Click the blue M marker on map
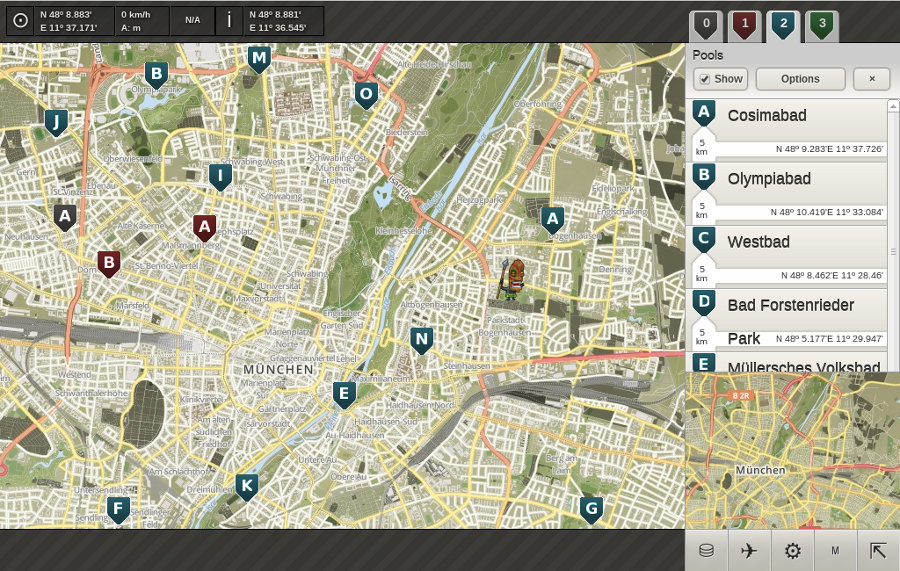Viewport: 900px width, 571px height. point(259,59)
